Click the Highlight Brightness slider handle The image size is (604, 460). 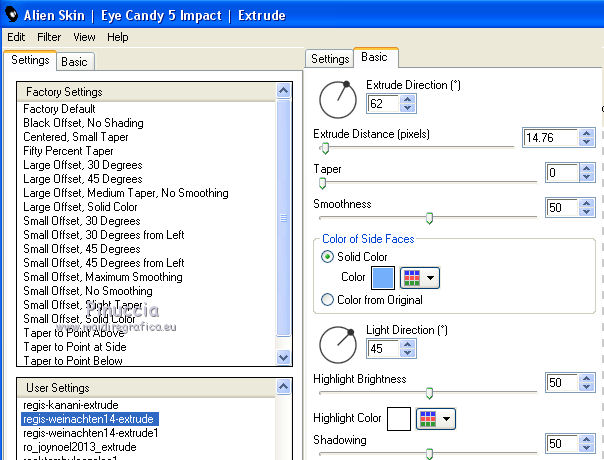pos(429,393)
